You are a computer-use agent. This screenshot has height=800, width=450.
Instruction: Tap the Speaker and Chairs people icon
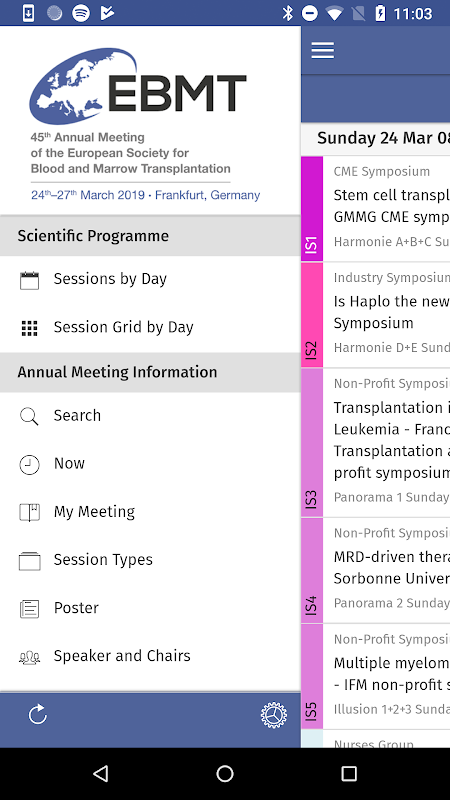[29, 657]
